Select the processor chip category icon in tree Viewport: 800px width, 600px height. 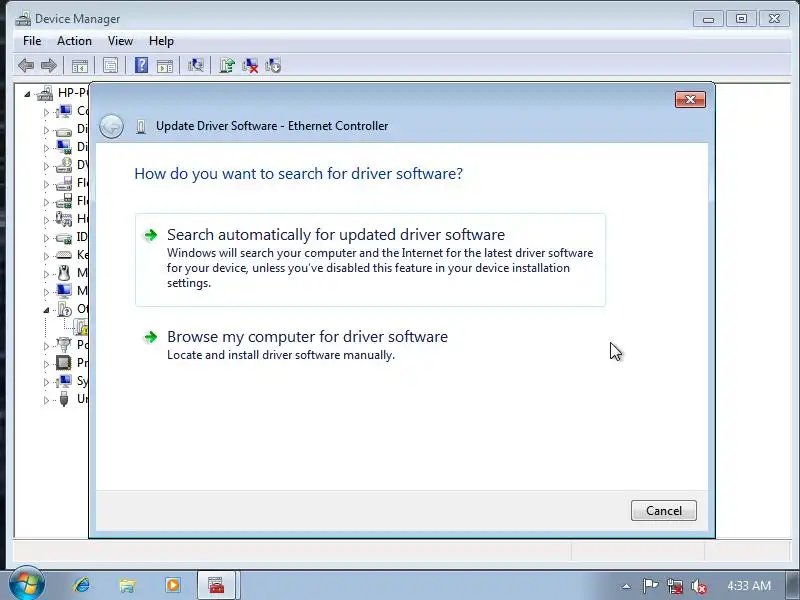[x=64, y=363]
